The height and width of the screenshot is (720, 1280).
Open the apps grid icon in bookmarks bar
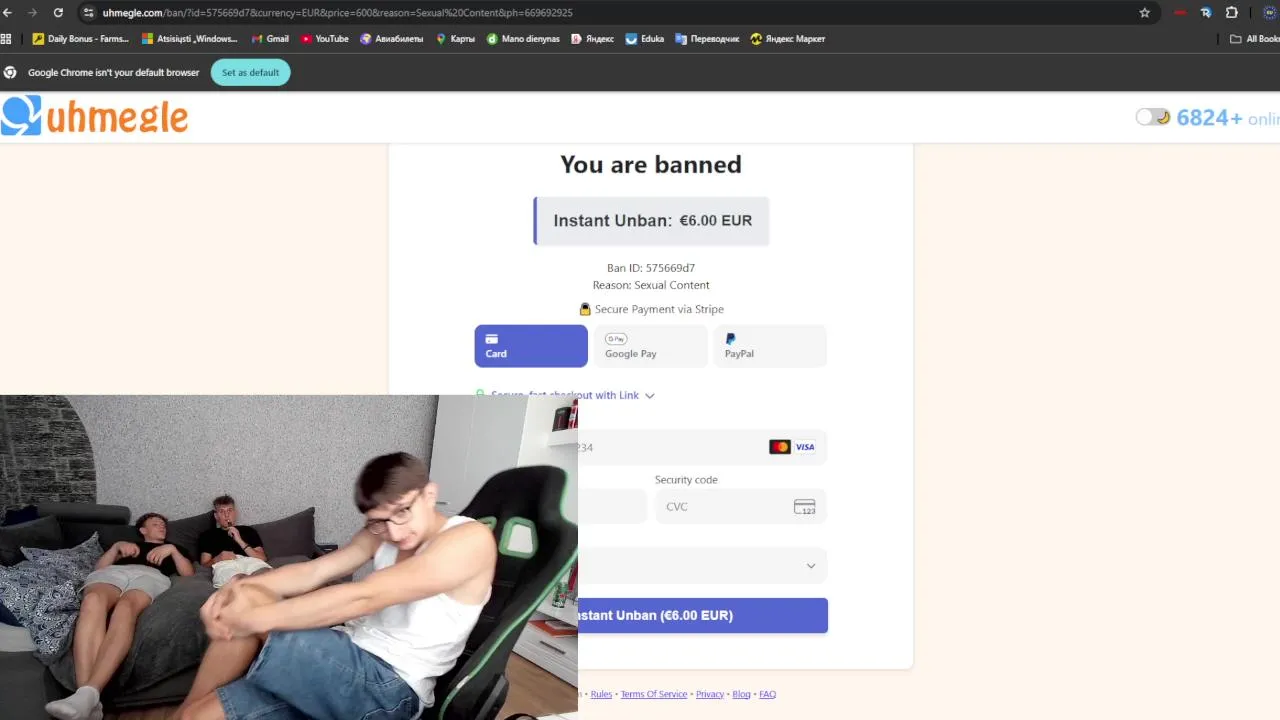[x=6, y=39]
